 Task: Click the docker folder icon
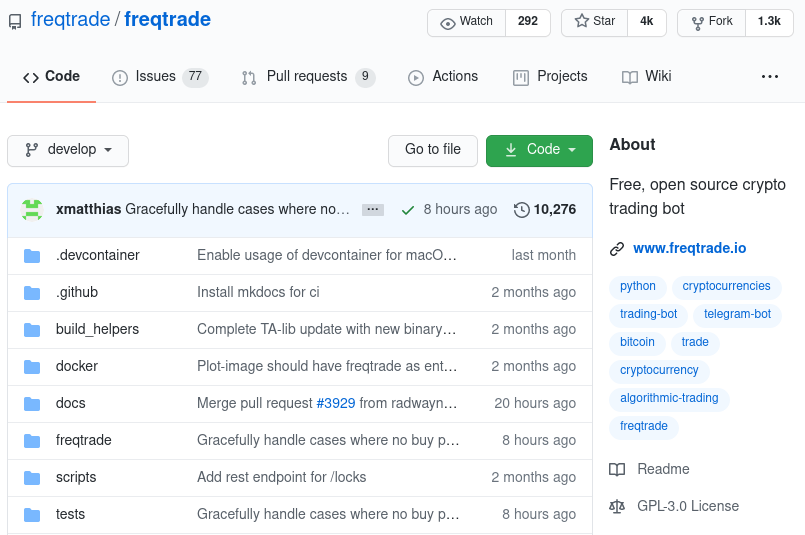click(32, 367)
